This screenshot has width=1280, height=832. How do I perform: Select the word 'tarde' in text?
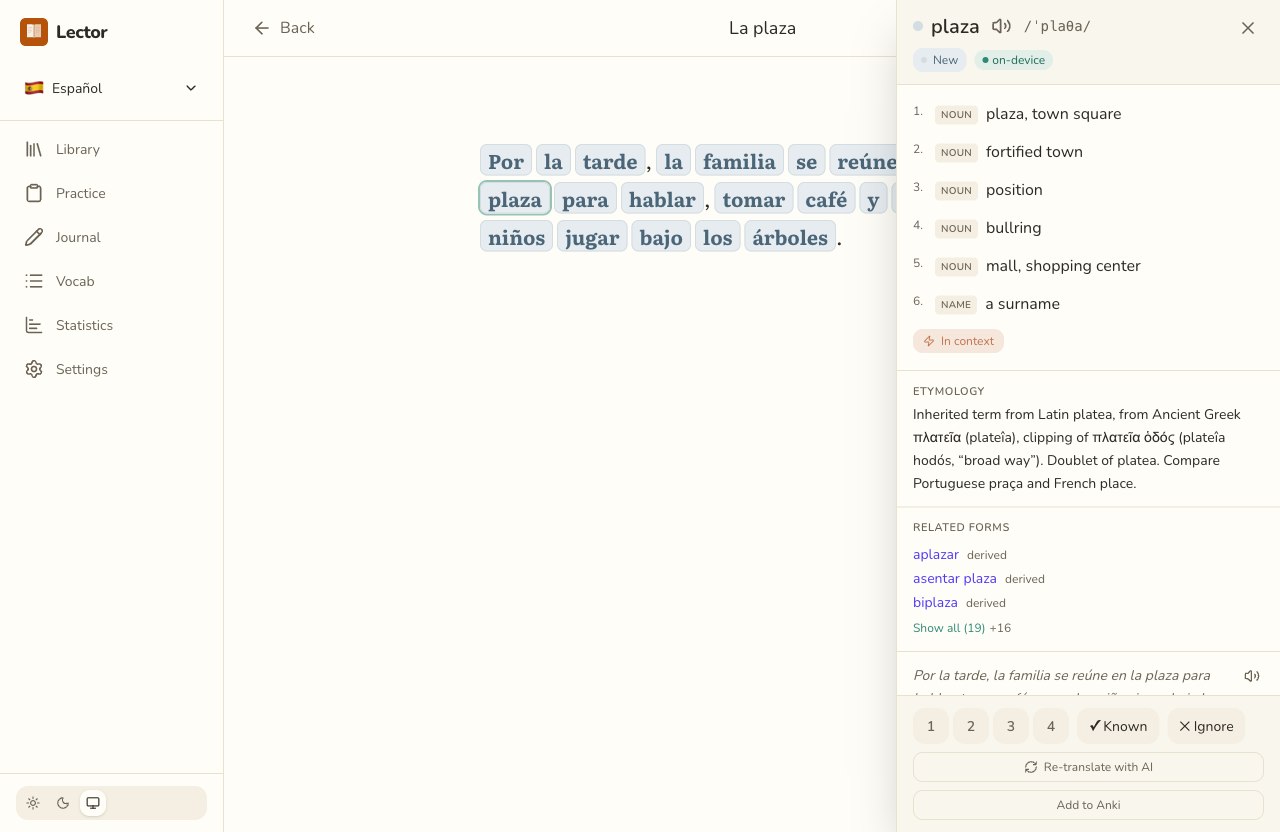coord(610,161)
